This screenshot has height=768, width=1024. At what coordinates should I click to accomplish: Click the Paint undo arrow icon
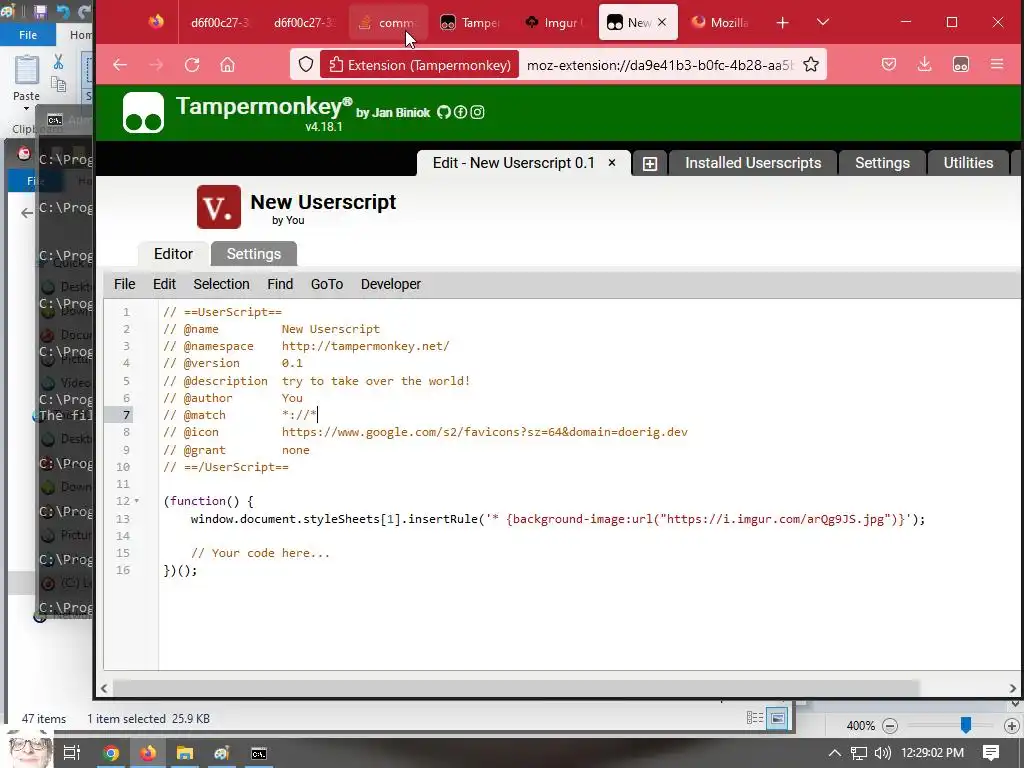point(63,12)
